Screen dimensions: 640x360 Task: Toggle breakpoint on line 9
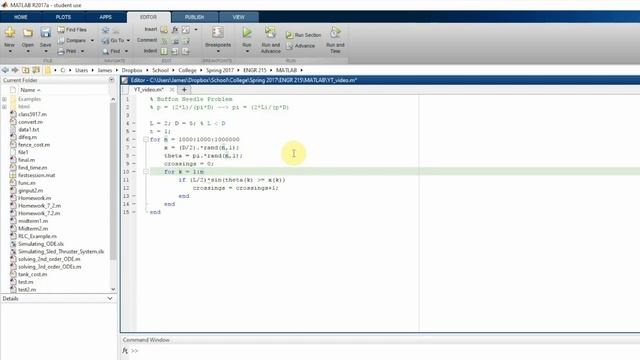point(134,164)
